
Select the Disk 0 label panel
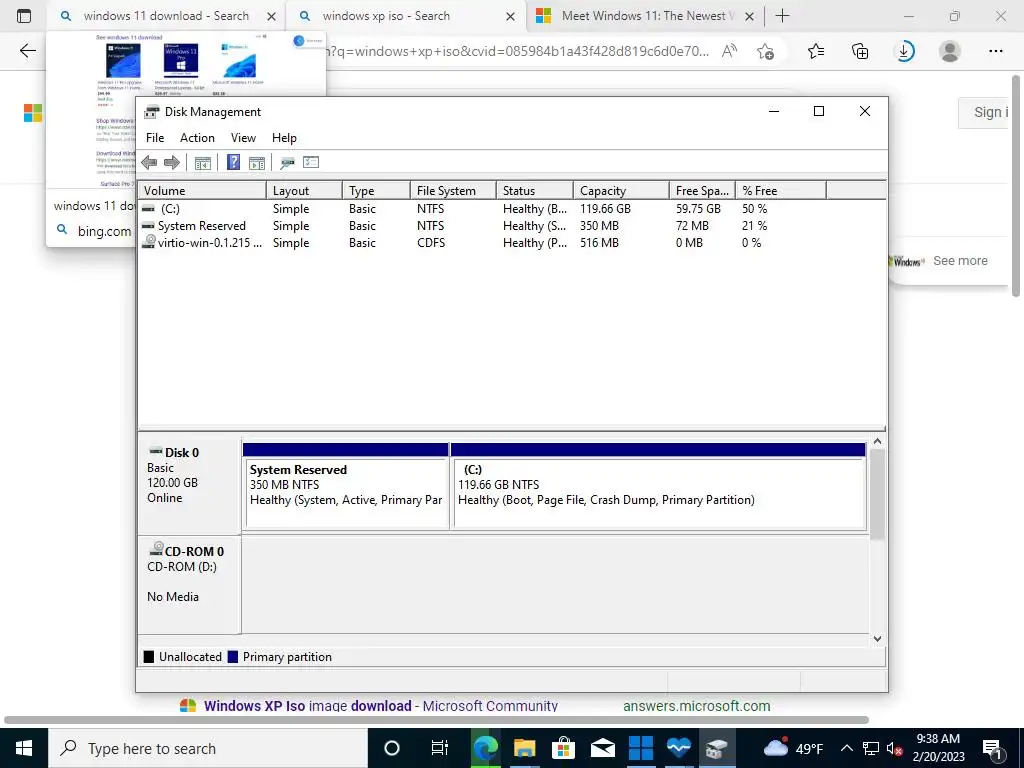(x=189, y=486)
